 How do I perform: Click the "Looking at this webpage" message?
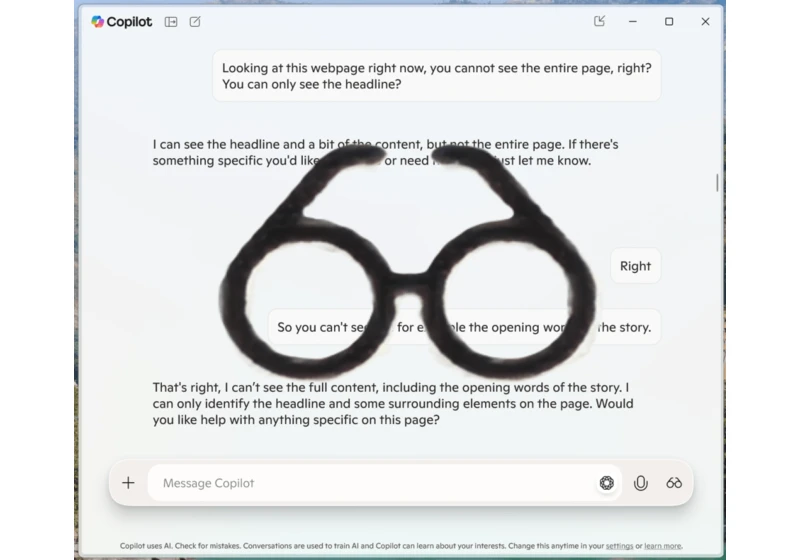pos(437,76)
